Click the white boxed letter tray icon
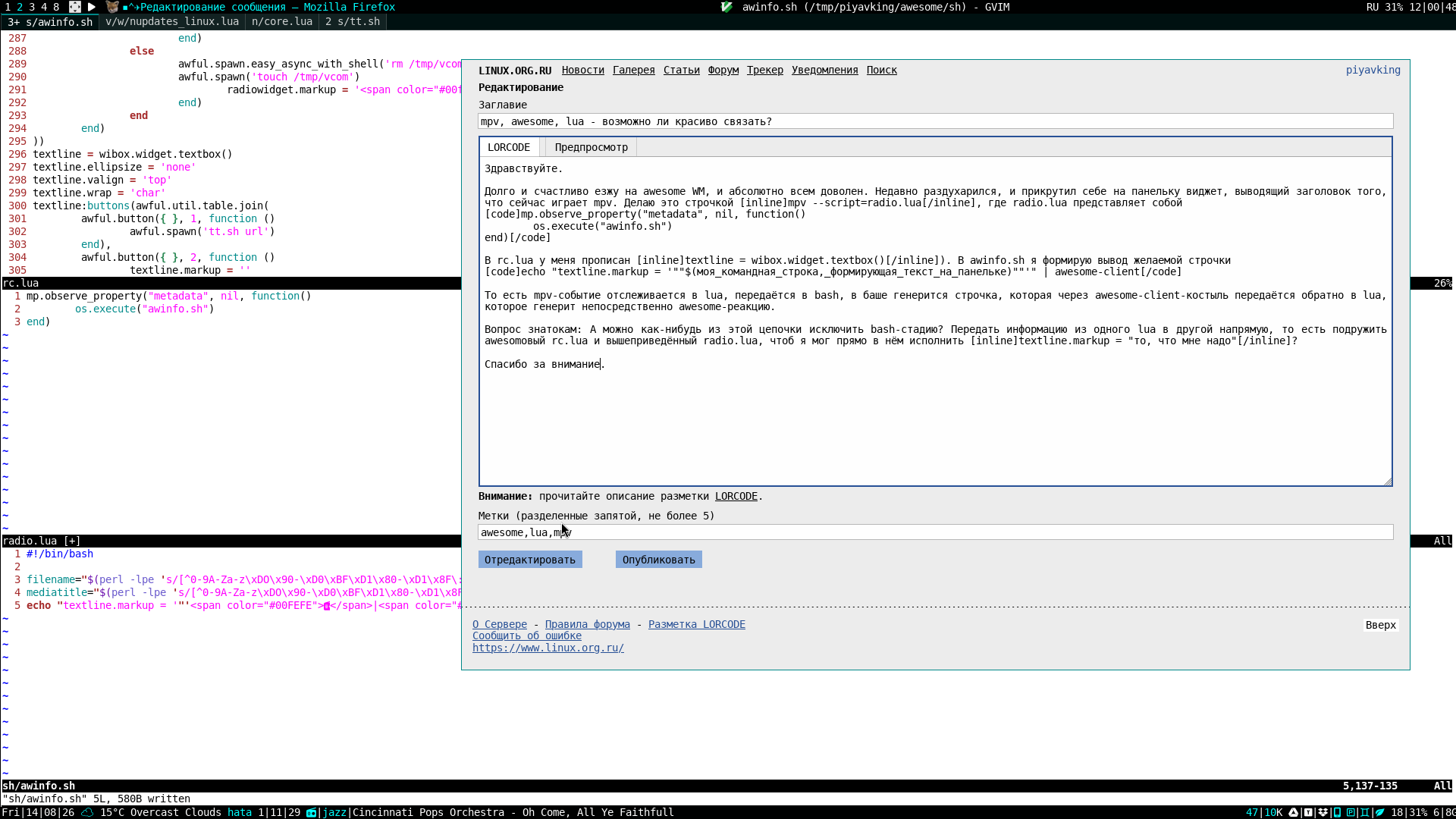 pos(1308,812)
